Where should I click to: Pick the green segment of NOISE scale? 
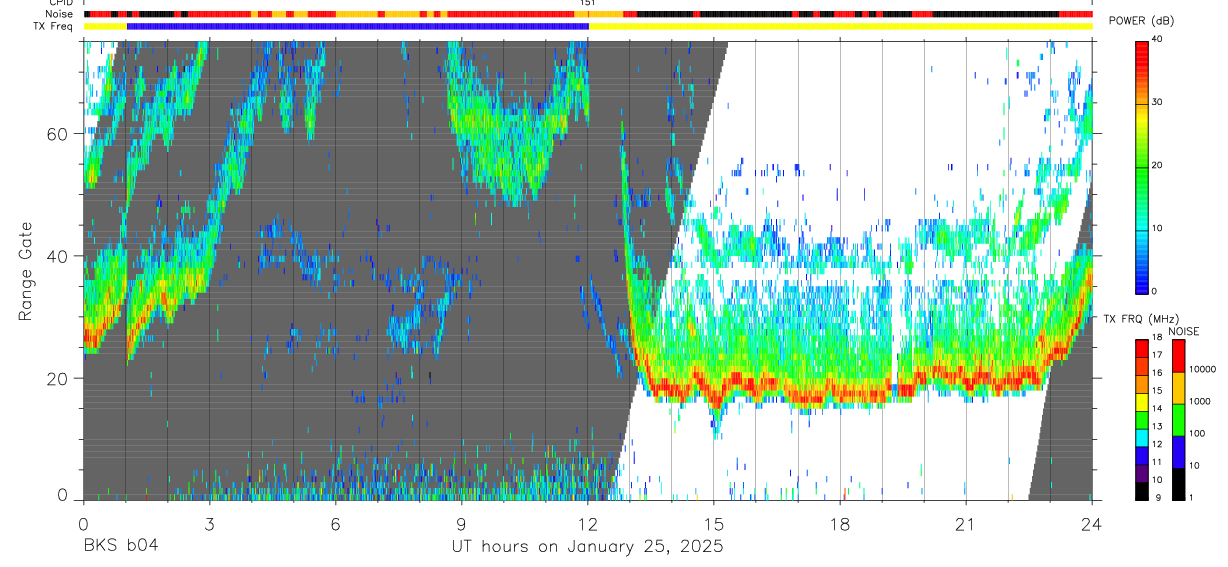[x=1178, y=420]
